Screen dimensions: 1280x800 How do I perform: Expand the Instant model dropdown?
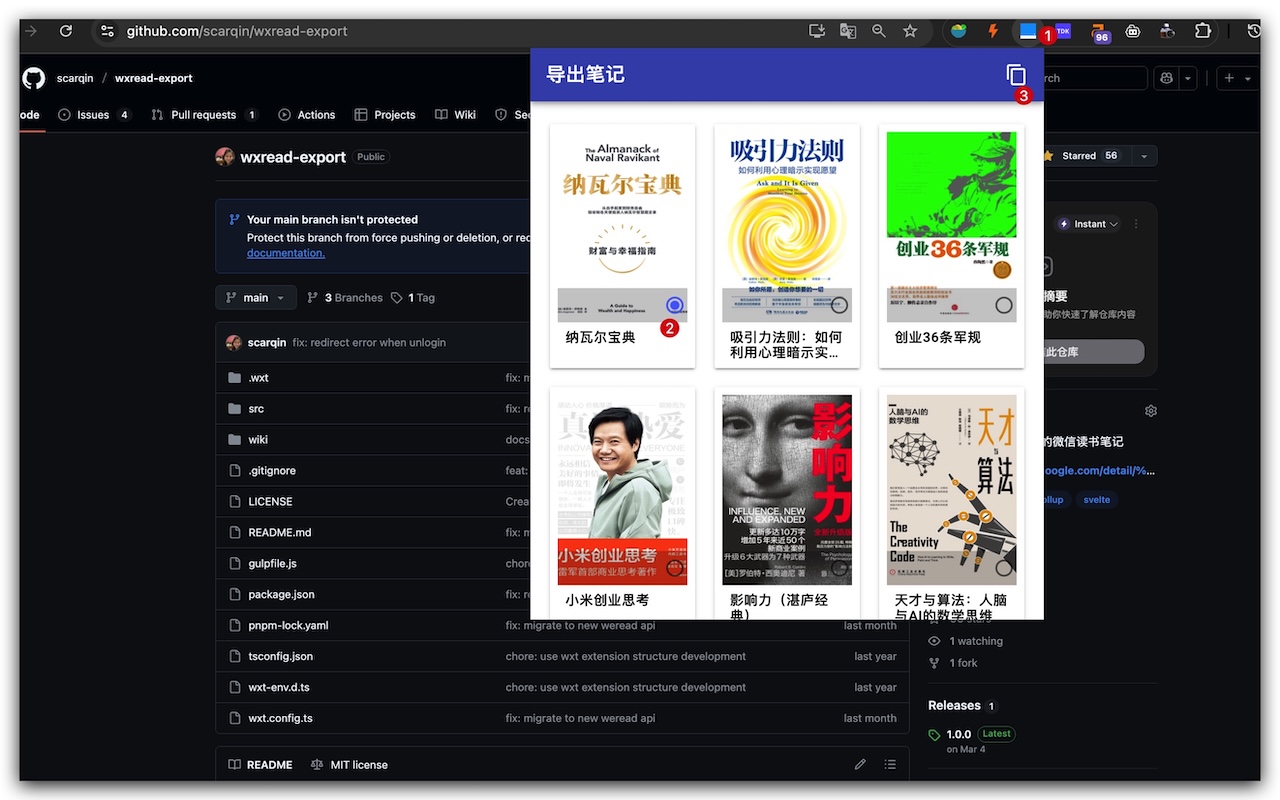pos(1088,223)
